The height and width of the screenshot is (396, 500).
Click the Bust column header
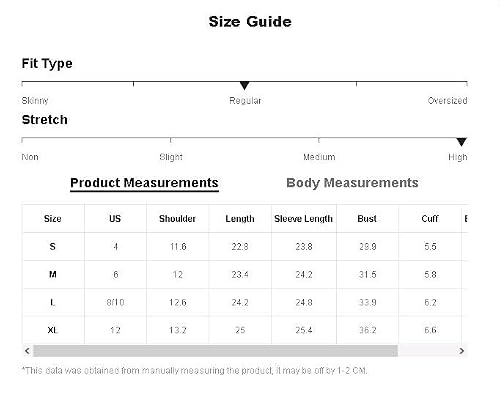[367, 219]
